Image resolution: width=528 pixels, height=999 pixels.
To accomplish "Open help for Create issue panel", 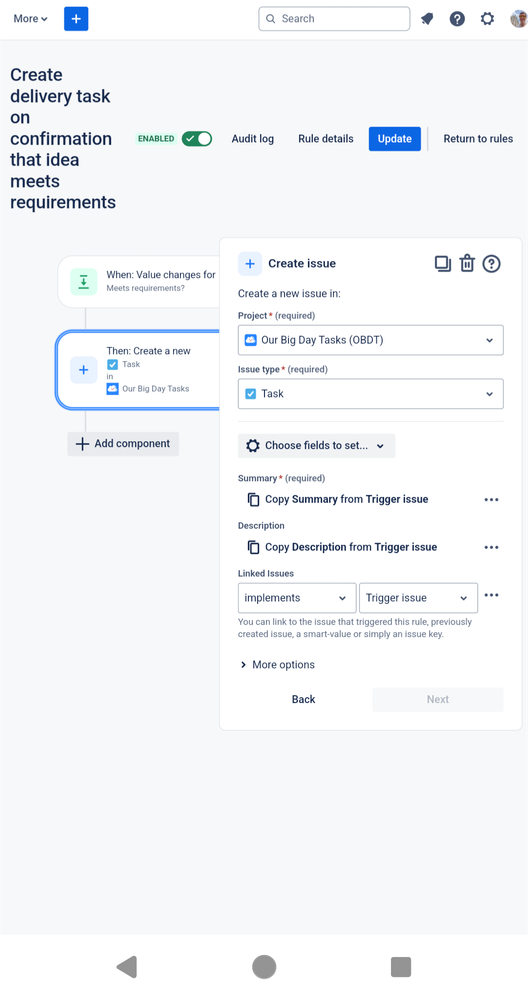I will point(491,263).
